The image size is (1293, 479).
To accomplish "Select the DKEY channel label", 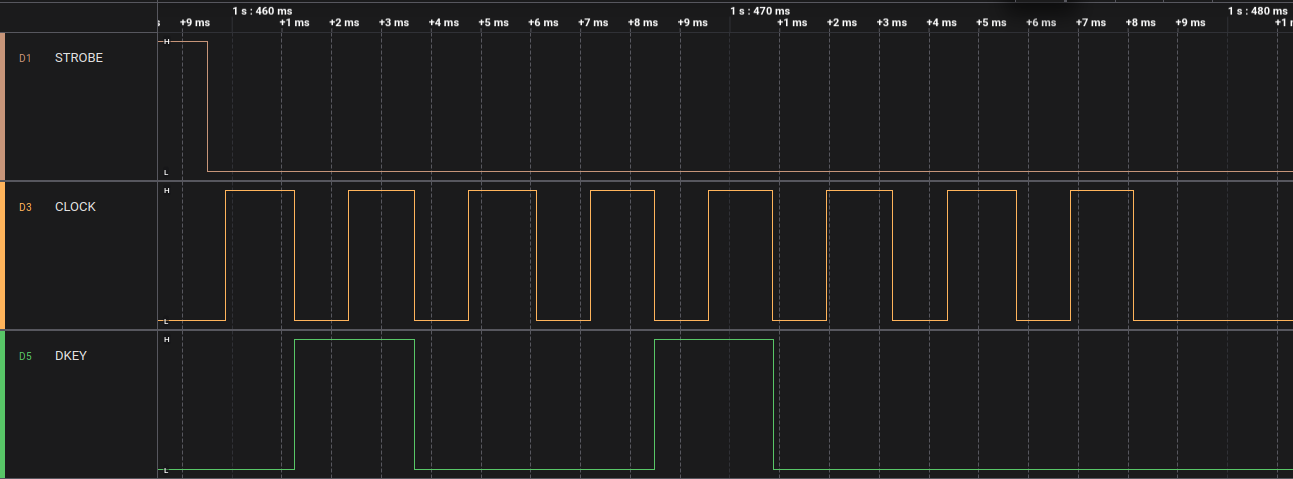I will point(71,356).
